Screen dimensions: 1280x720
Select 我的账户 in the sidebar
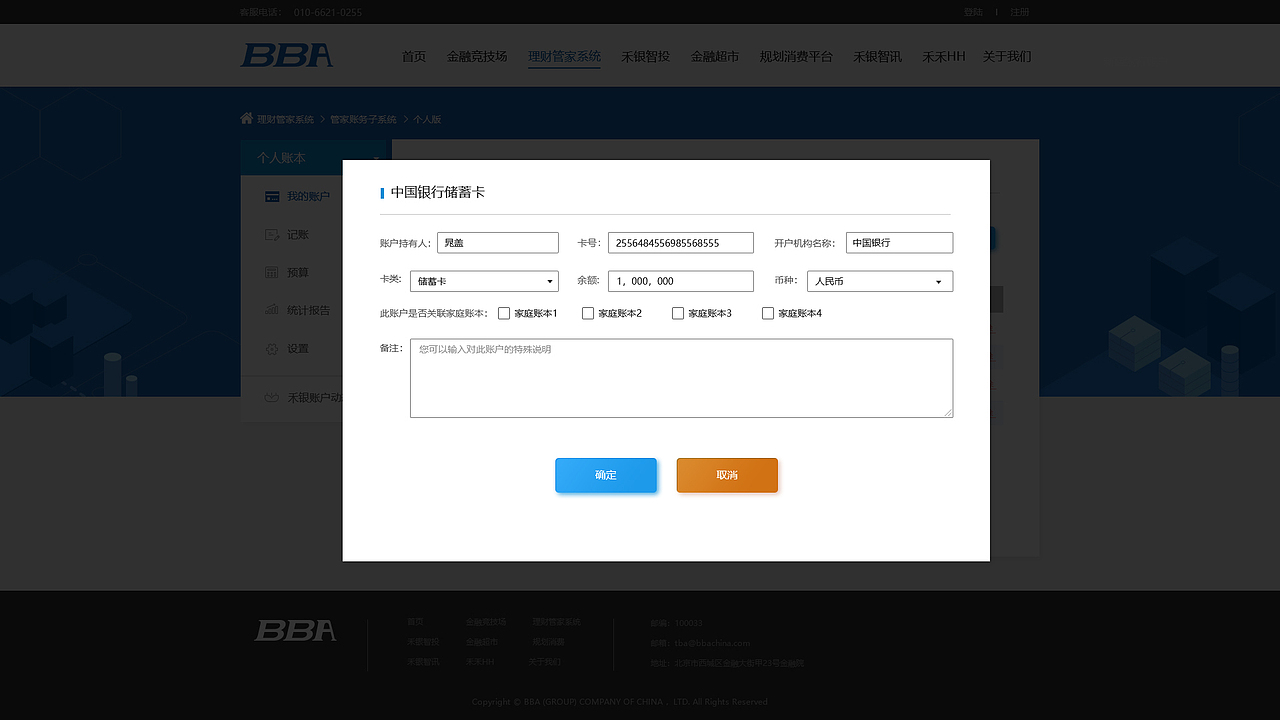point(308,197)
